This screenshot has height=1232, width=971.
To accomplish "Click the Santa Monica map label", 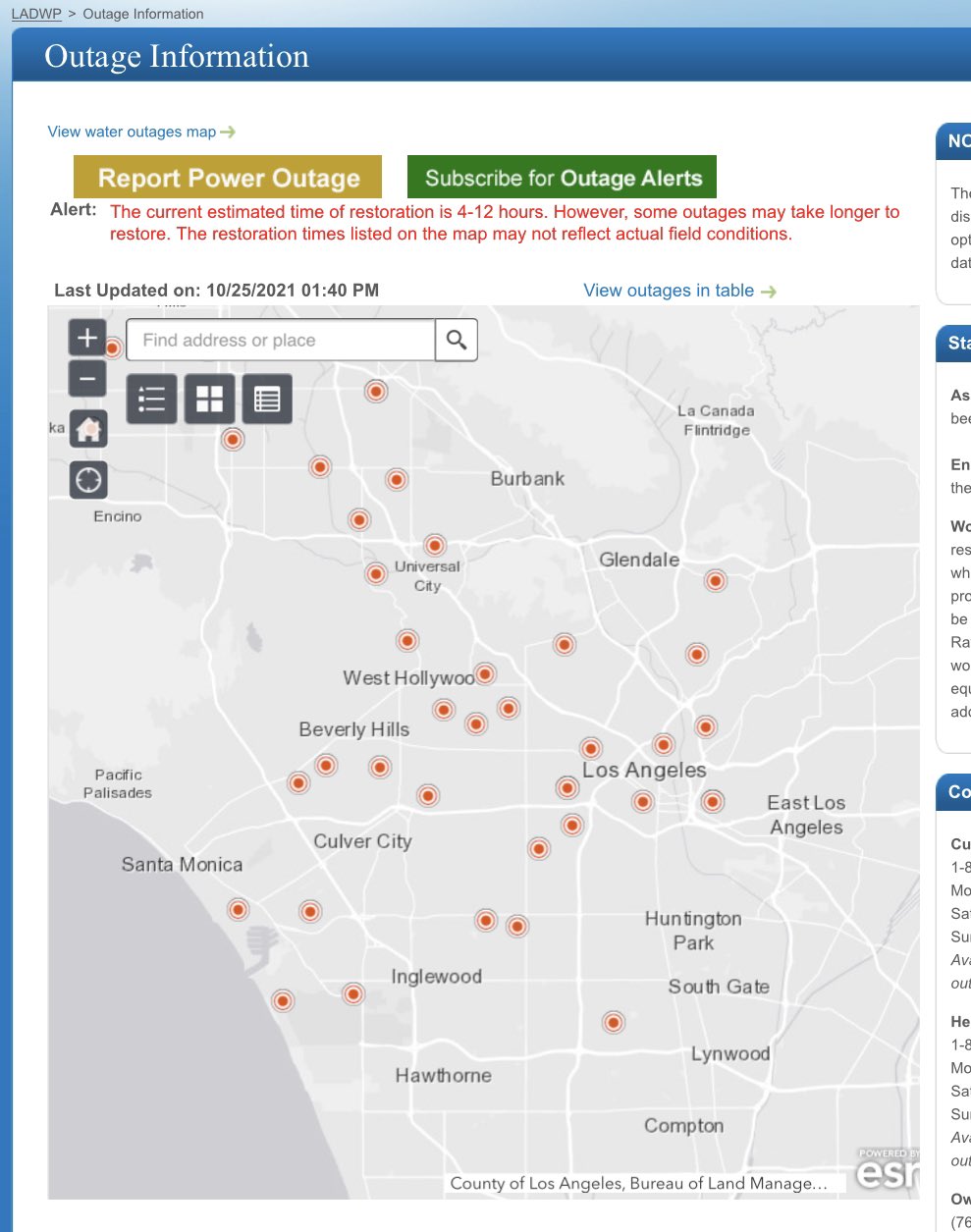I will pos(182,865).
